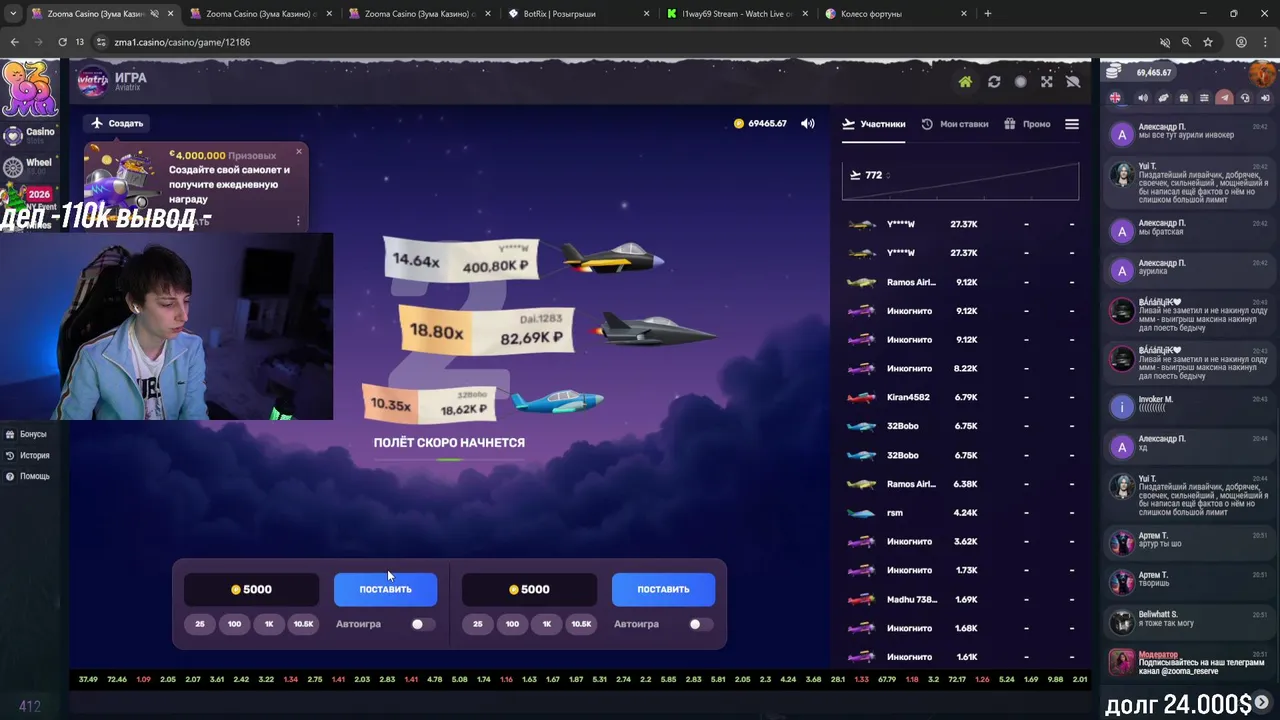1280x720 pixels.
Task: Open Casino Slots in left sidebar
Action: pos(29,135)
